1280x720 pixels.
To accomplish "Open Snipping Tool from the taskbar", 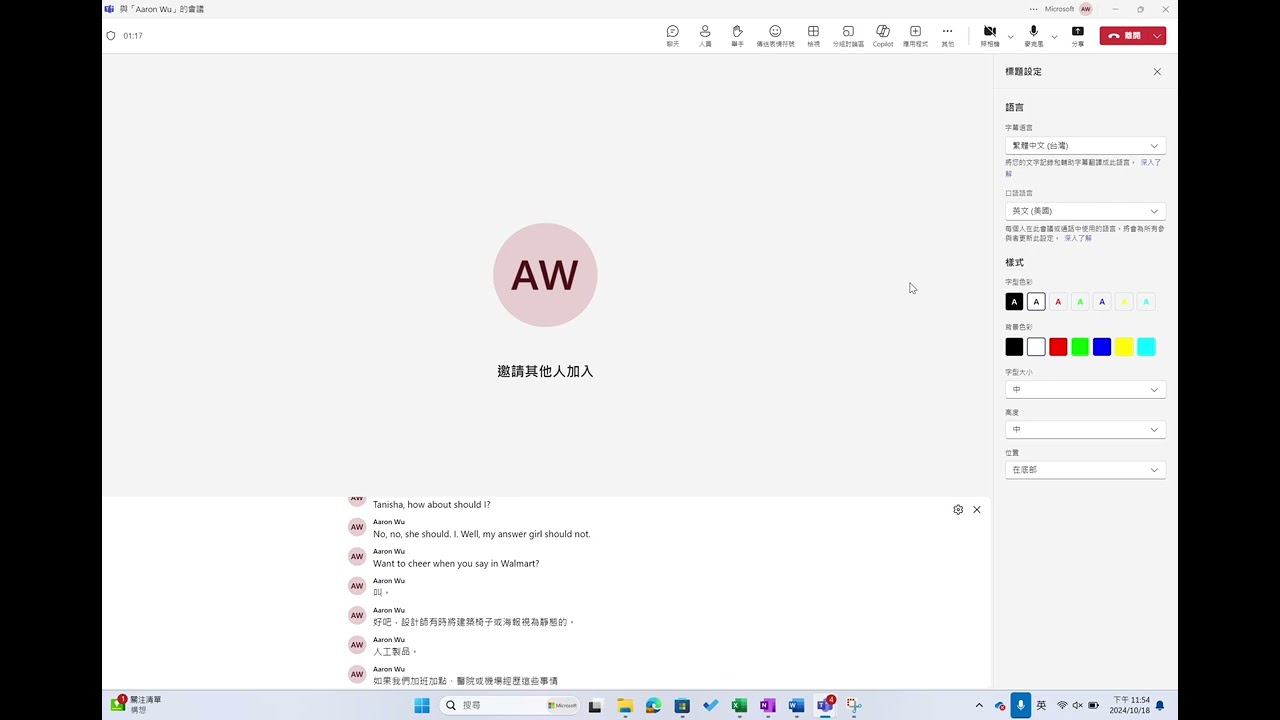I will click(x=854, y=705).
